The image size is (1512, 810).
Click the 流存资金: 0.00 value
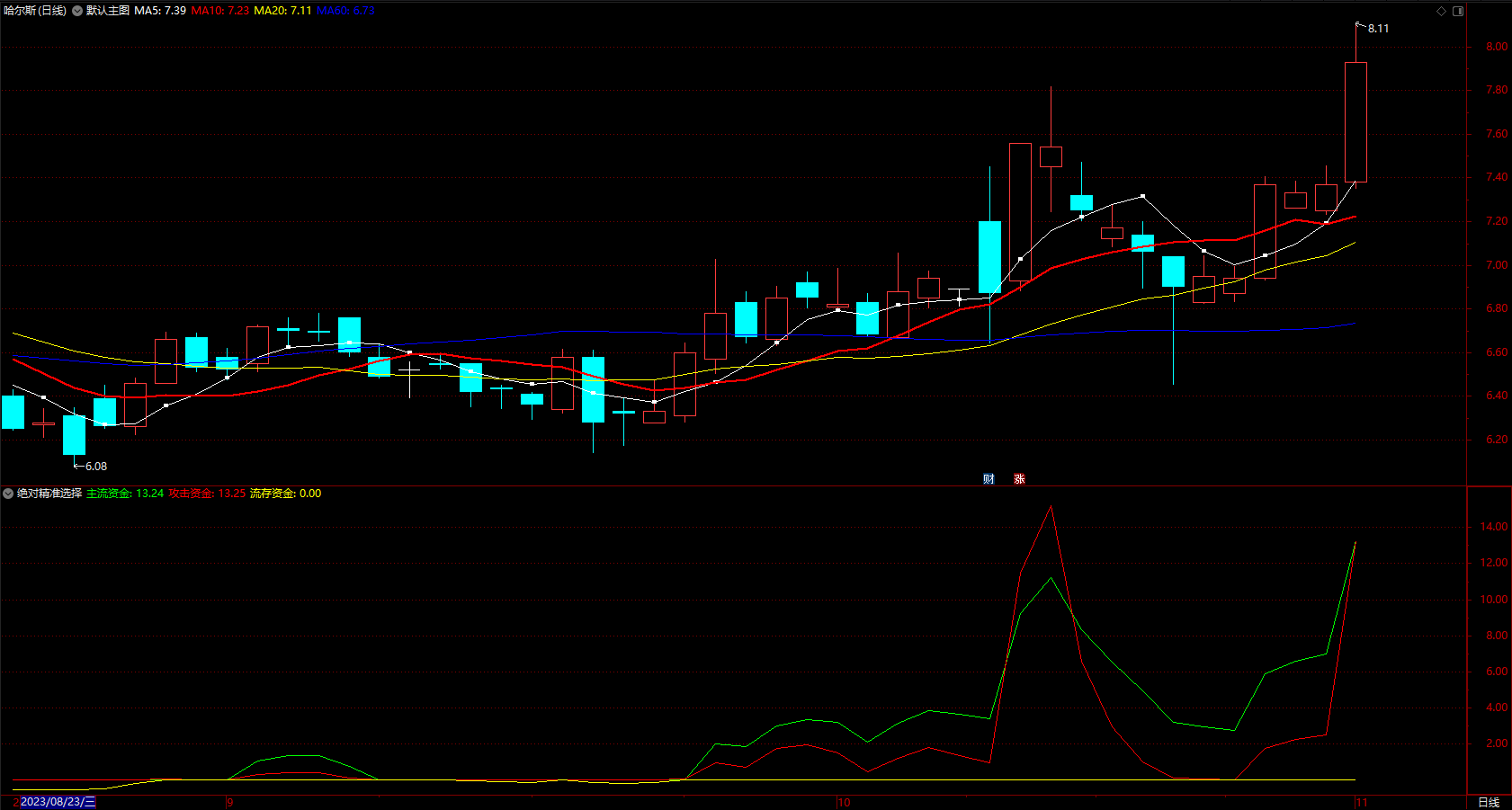tap(285, 494)
